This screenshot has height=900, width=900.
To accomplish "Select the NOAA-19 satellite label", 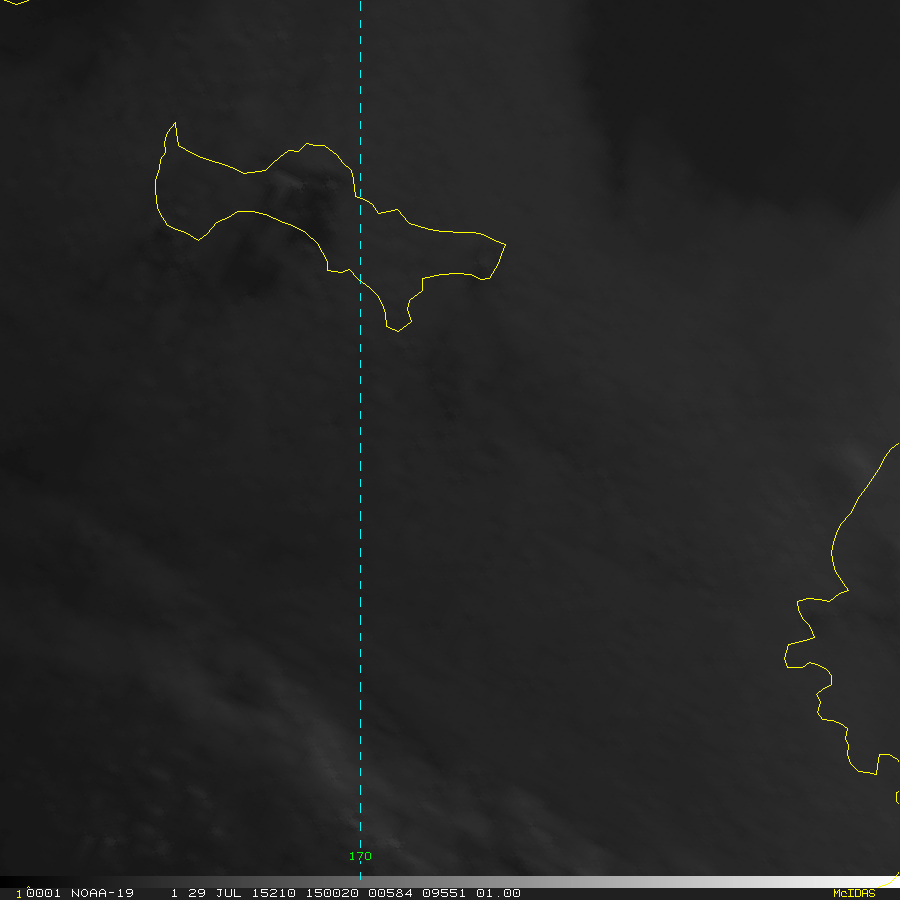I will [102, 893].
